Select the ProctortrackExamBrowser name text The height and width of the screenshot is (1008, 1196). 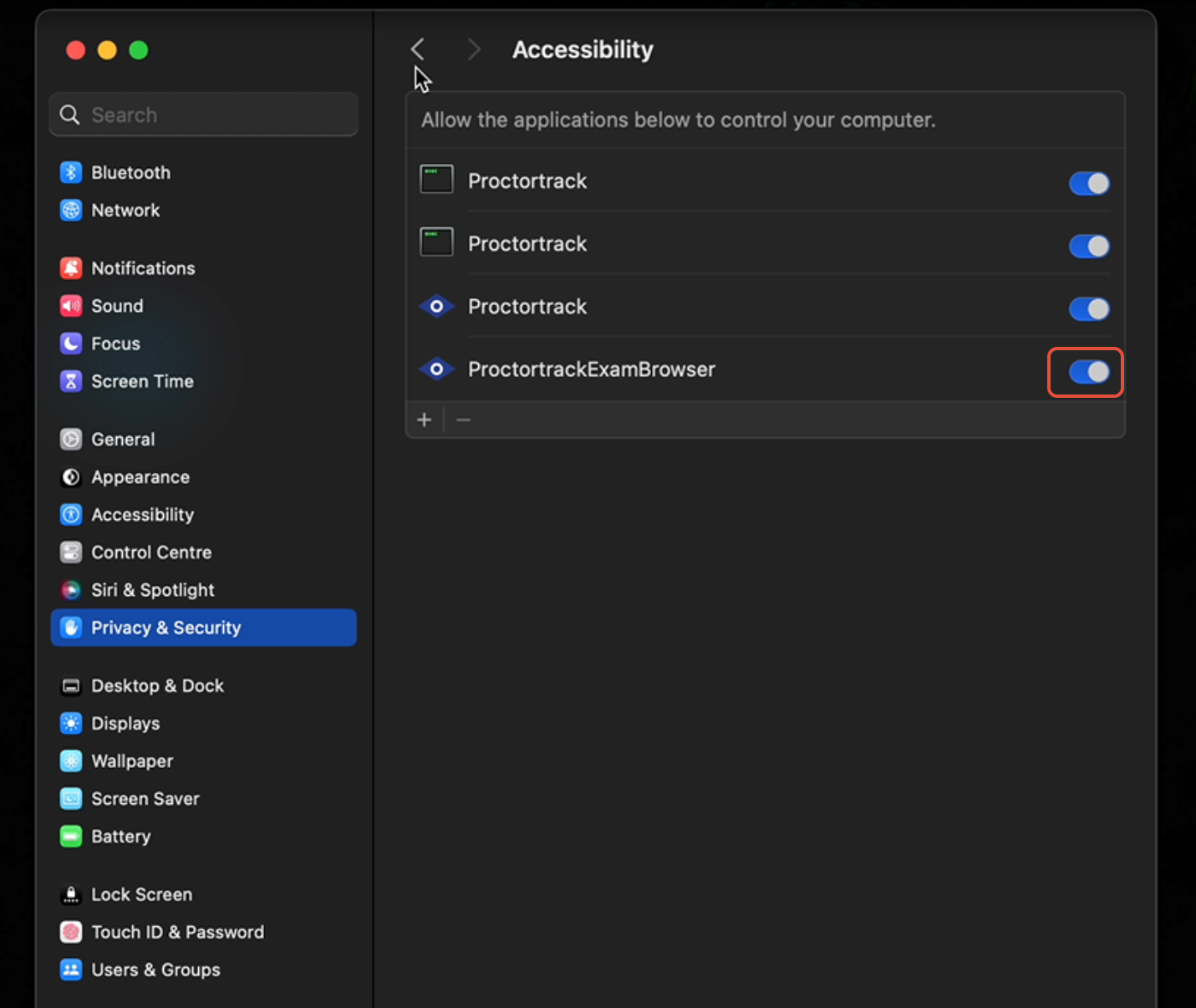tap(592, 369)
